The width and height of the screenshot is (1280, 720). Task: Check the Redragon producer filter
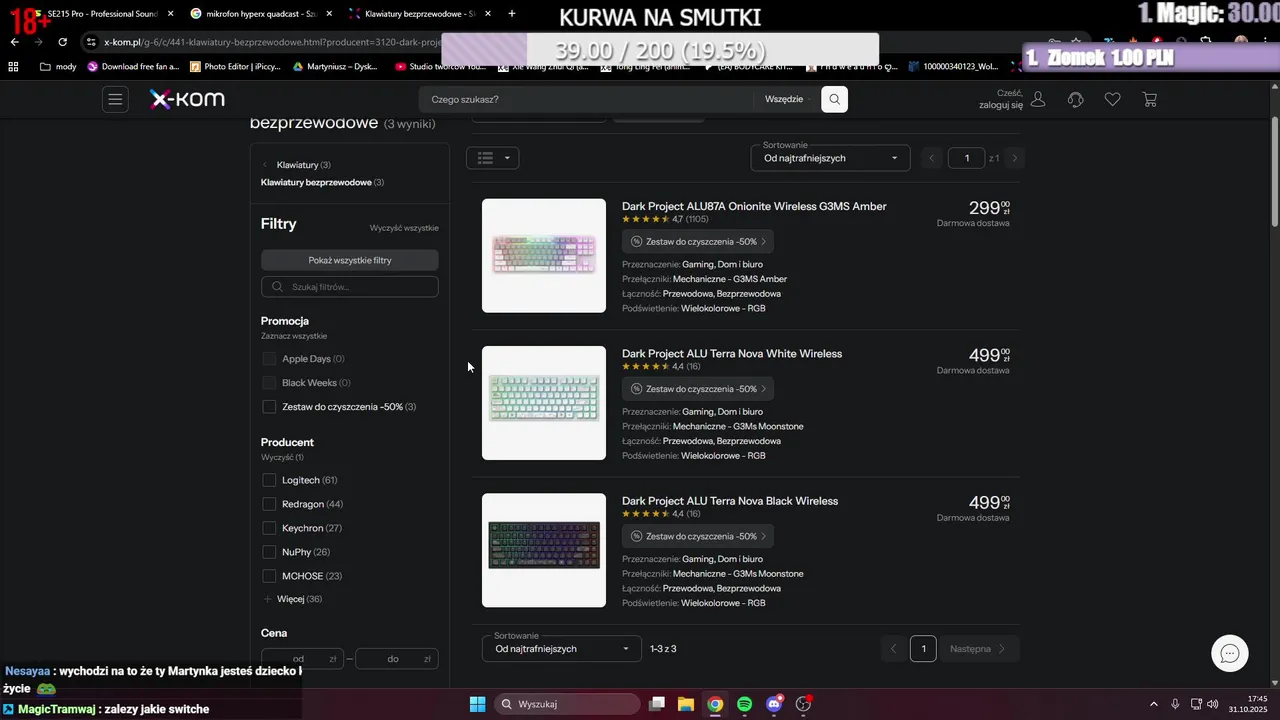pyautogui.click(x=269, y=504)
